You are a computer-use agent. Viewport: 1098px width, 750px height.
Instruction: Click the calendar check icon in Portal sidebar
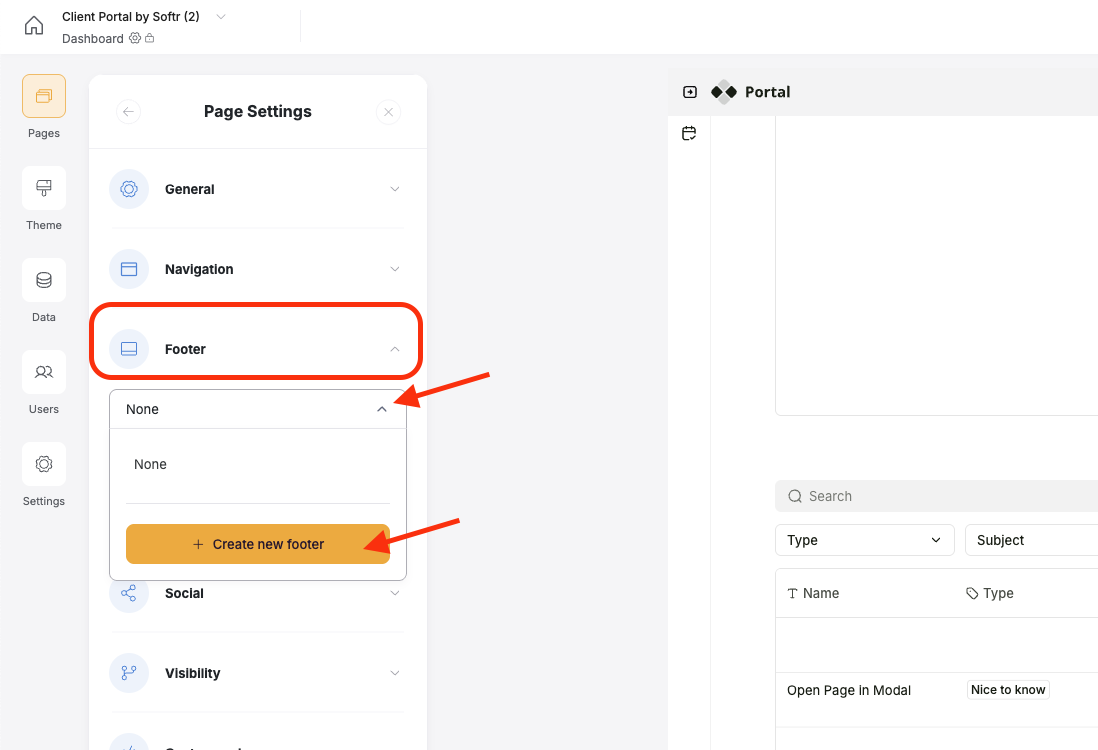pos(689,133)
